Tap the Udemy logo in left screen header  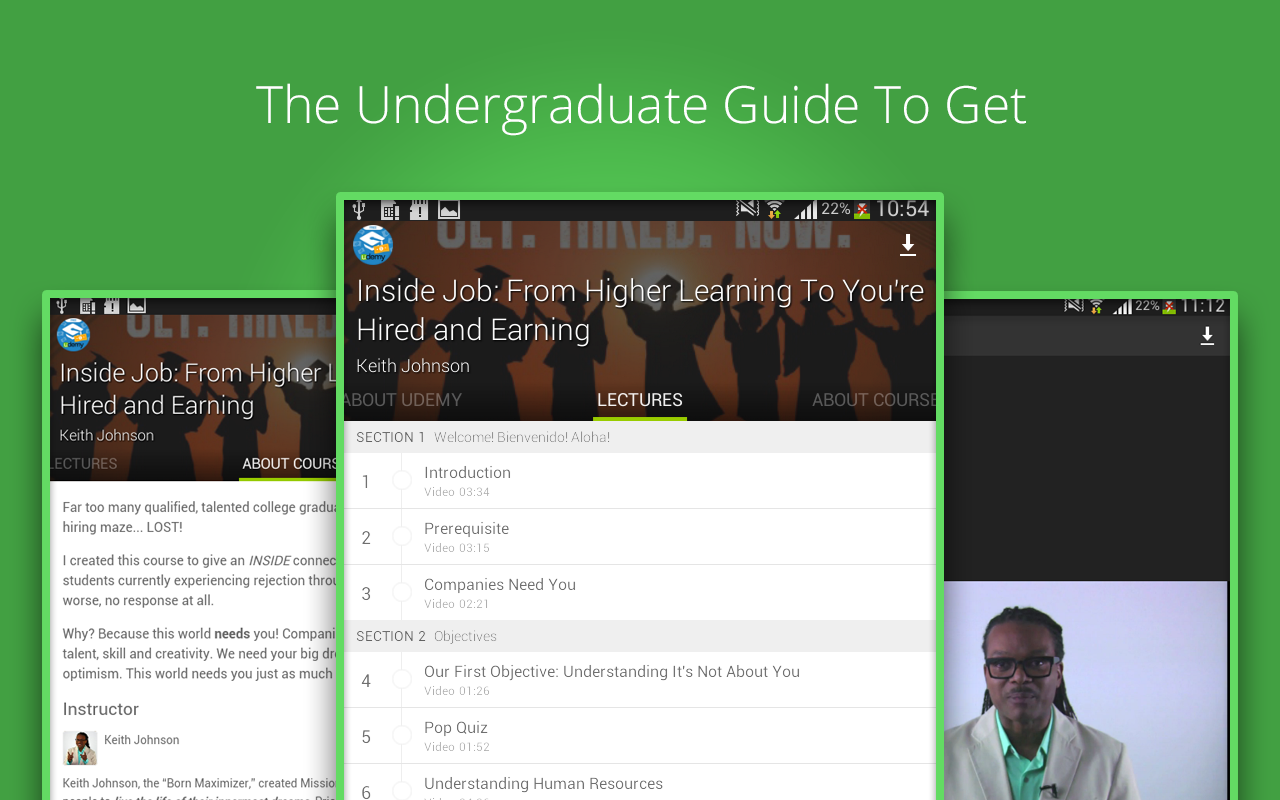pyautogui.click(x=73, y=335)
